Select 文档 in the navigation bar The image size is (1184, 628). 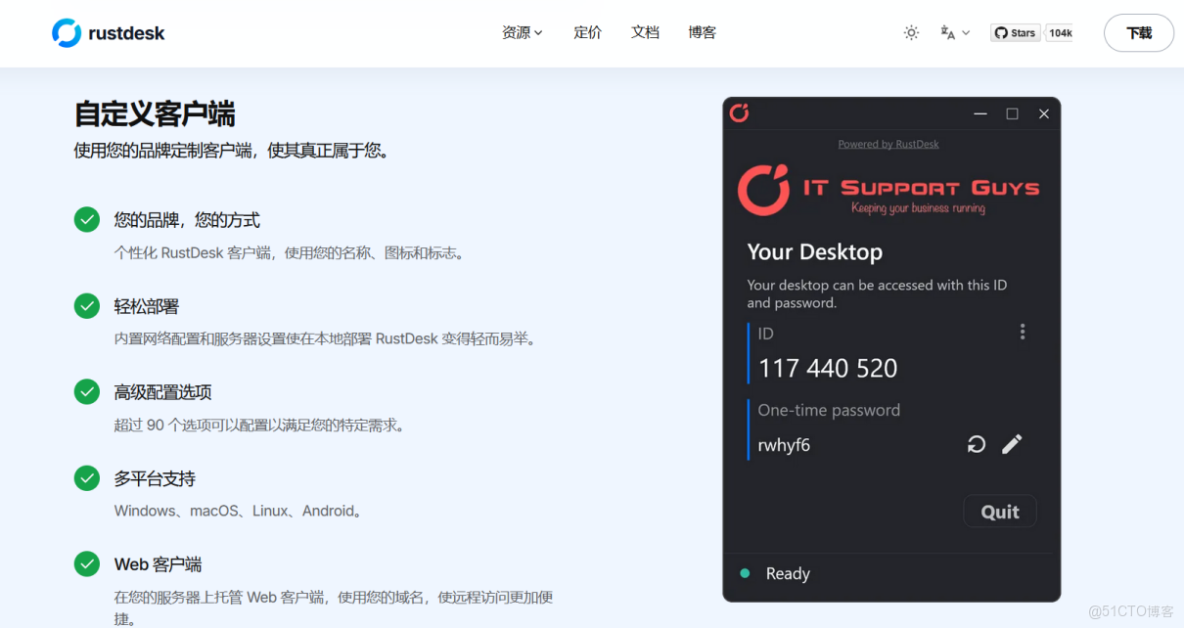645,31
